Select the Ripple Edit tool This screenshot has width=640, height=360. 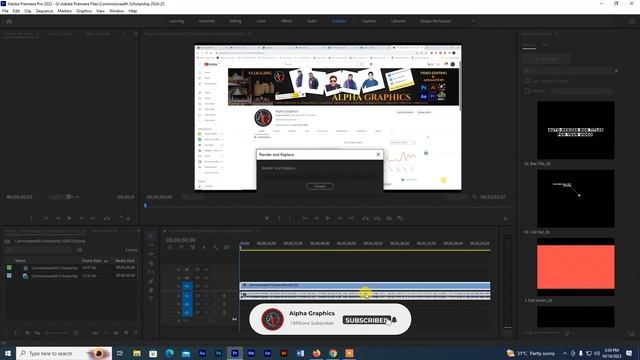[151, 254]
